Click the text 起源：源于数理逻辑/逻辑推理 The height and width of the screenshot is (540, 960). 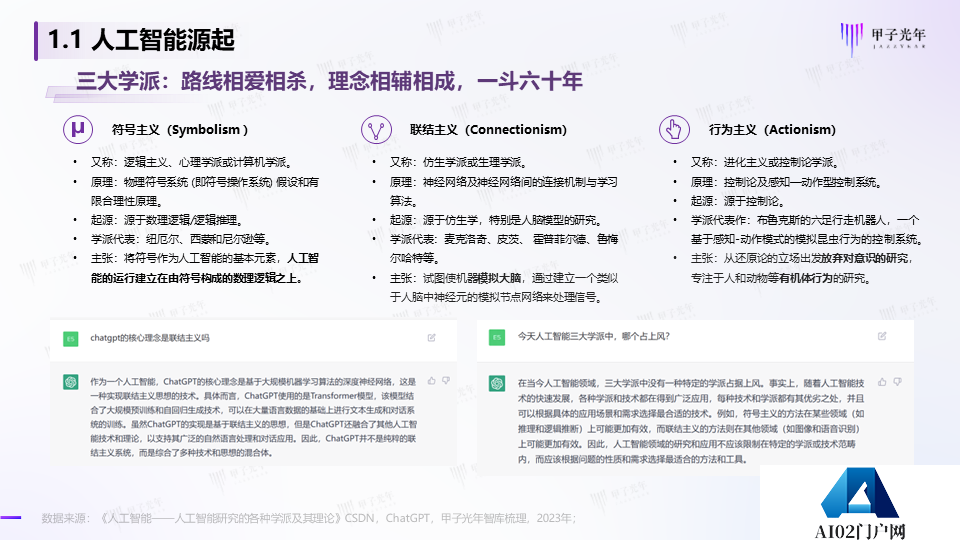click(x=167, y=220)
